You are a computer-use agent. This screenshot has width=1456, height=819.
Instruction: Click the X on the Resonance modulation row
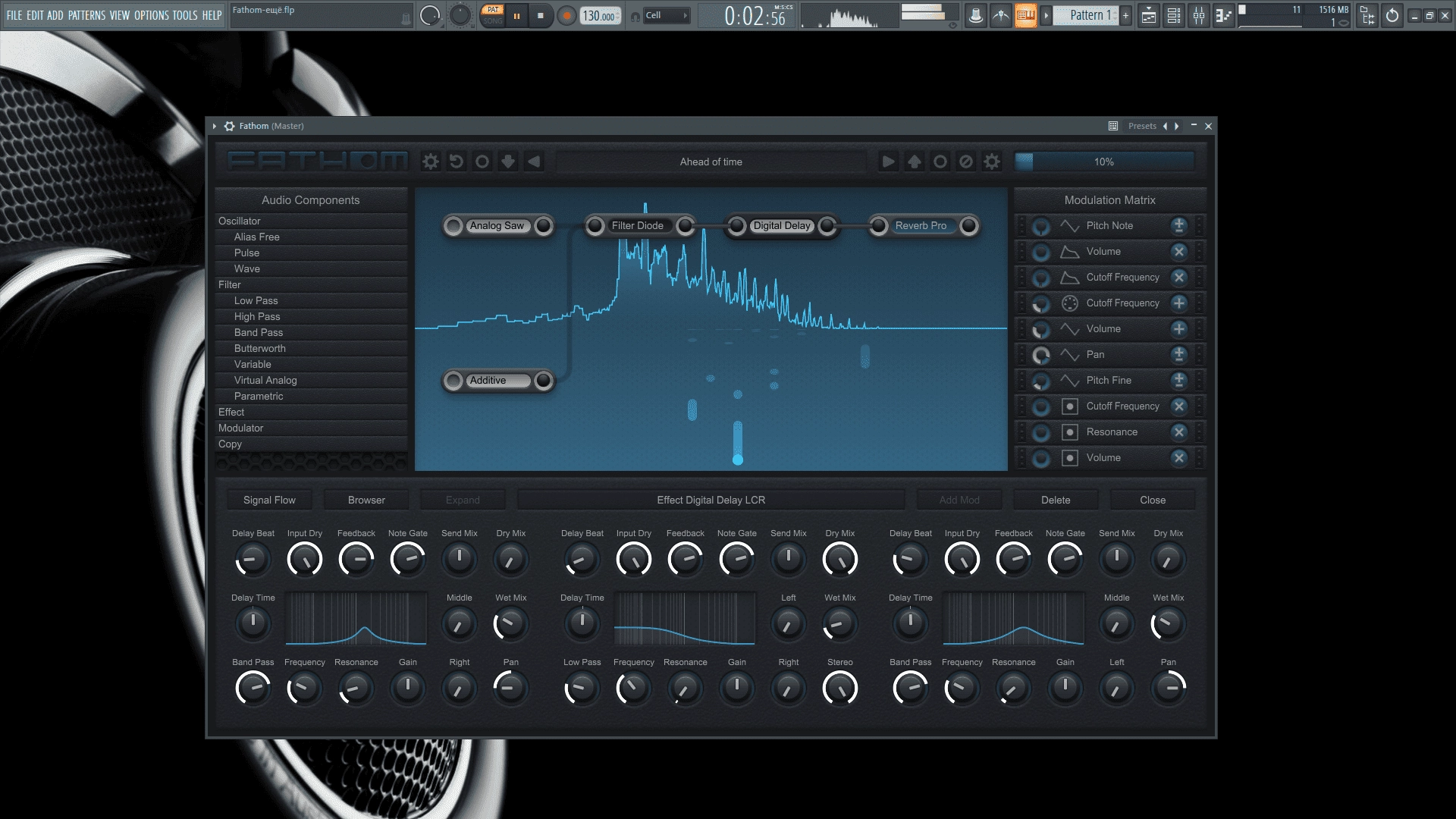(1178, 431)
